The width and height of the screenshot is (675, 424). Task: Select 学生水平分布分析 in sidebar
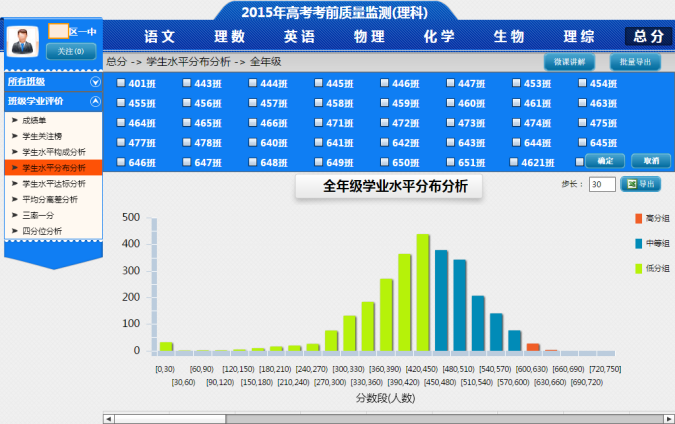53,167
